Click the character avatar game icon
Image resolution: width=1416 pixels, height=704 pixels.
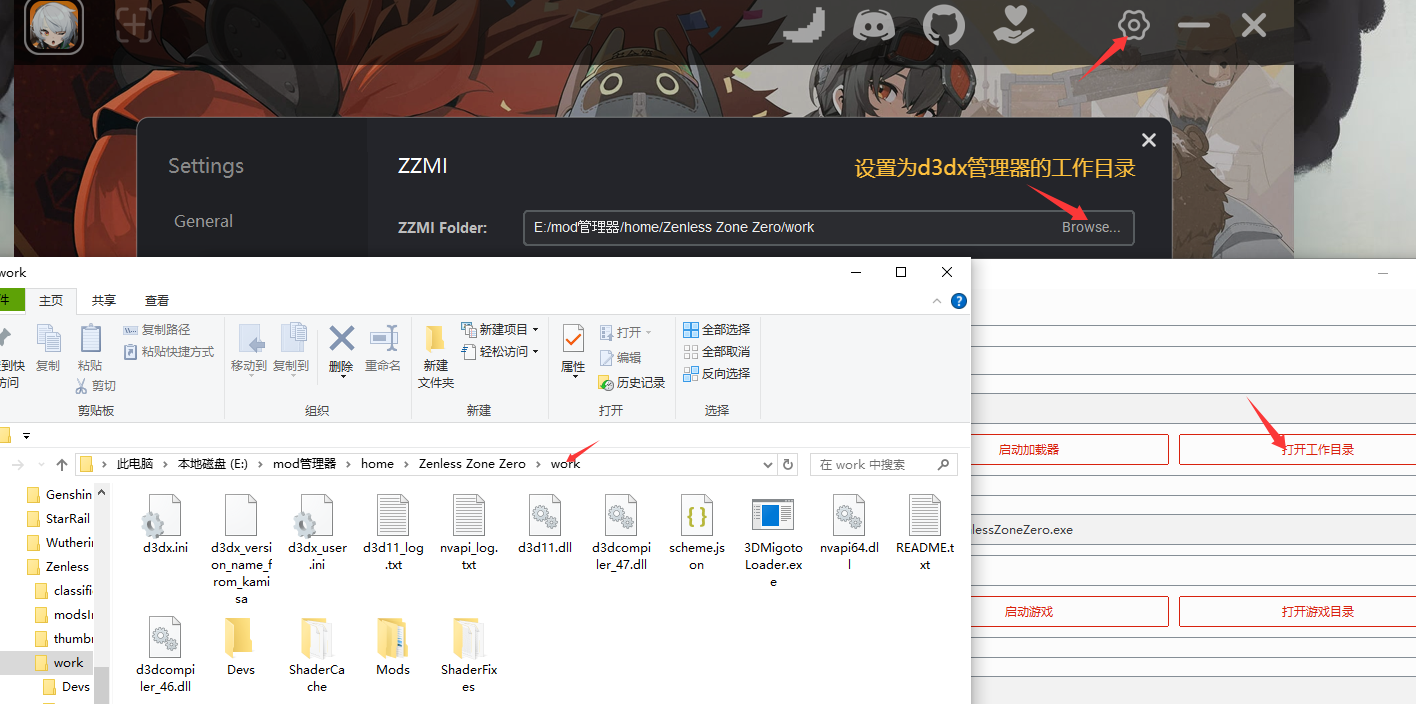pos(53,26)
